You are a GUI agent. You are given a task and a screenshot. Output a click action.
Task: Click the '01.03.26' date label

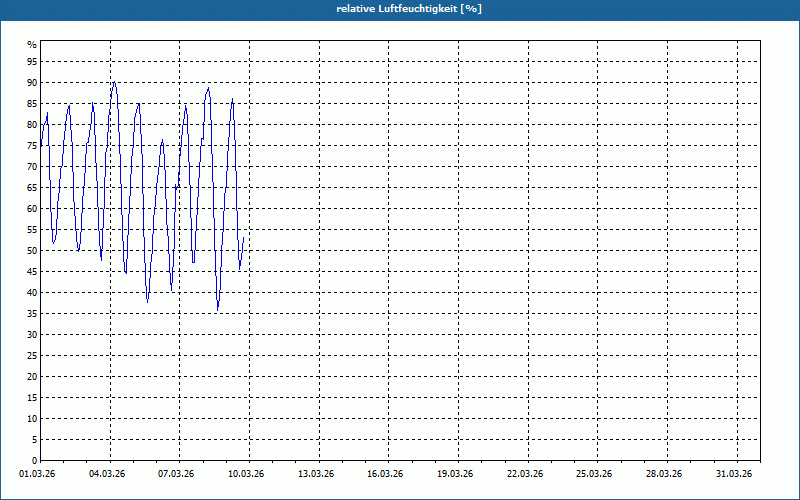tap(37, 474)
